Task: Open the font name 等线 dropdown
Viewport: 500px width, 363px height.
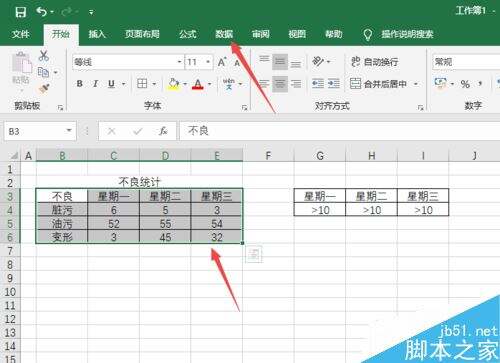Action: (x=179, y=62)
